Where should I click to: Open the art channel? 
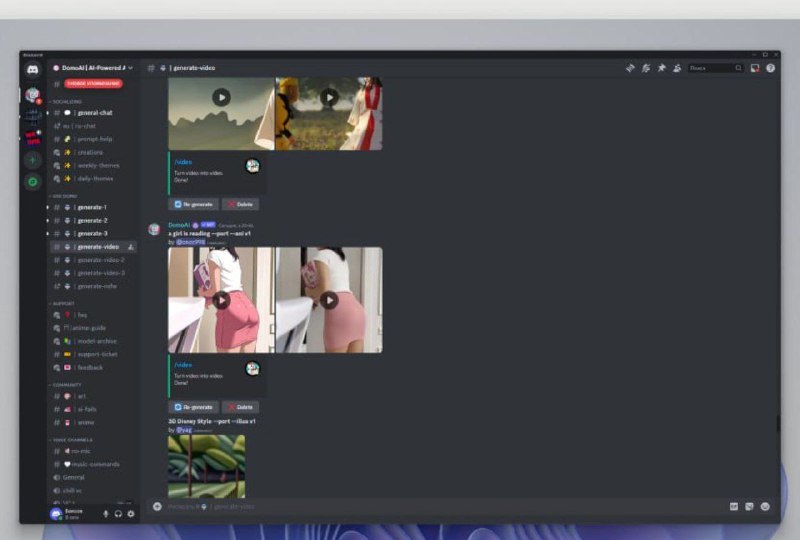click(x=93, y=396)
